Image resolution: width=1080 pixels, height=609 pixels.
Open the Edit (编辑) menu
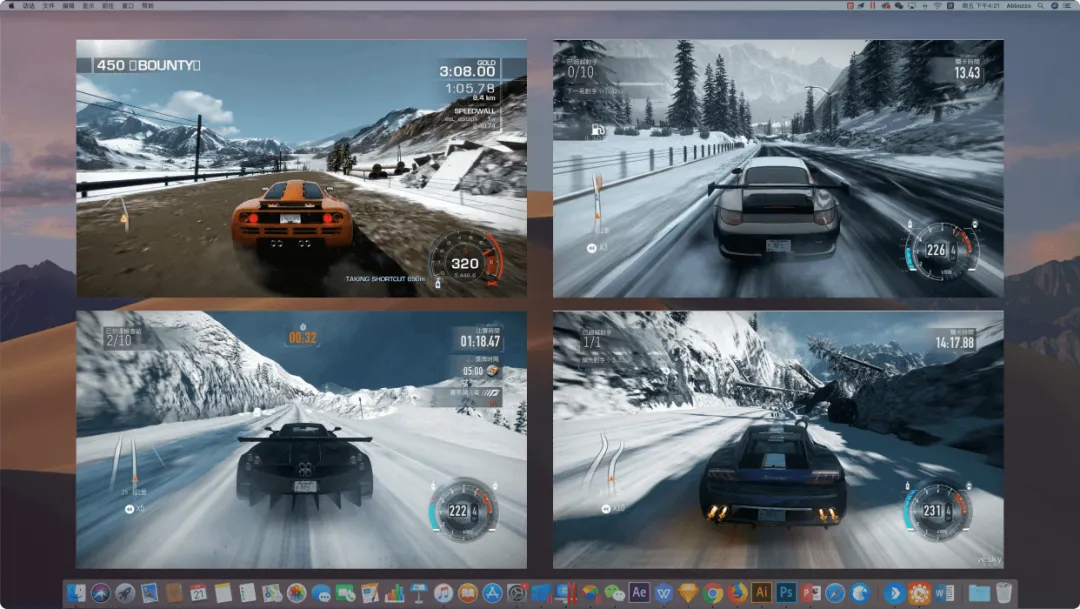[x=68, y=6]
